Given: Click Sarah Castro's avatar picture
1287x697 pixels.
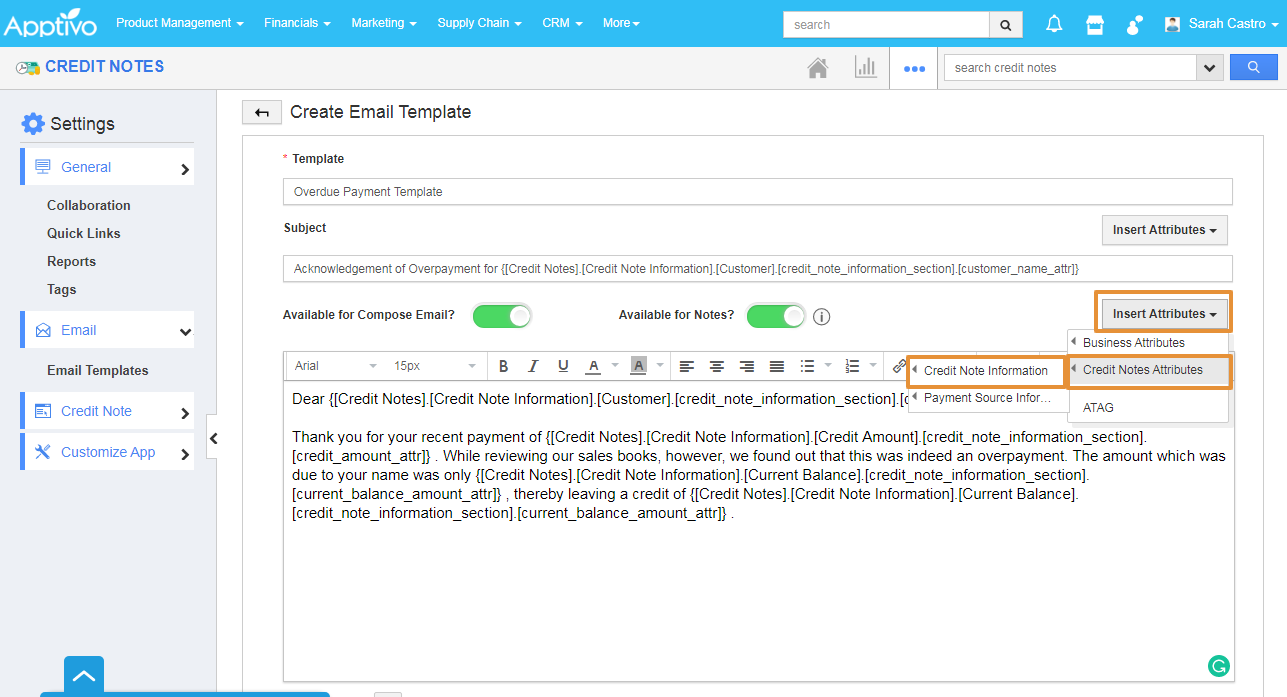Looking at the screenshot, I should tap(1173, 23).
